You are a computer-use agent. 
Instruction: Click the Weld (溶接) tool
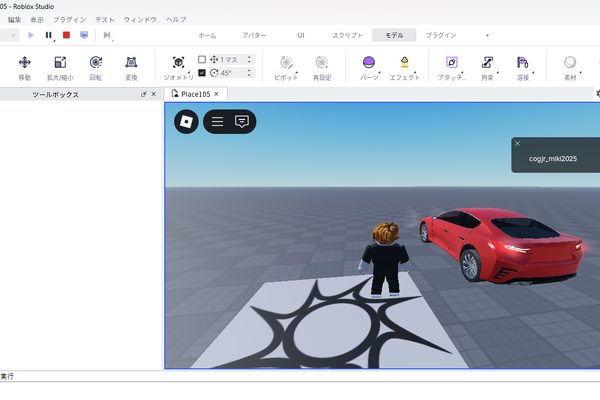click(523, 67)
